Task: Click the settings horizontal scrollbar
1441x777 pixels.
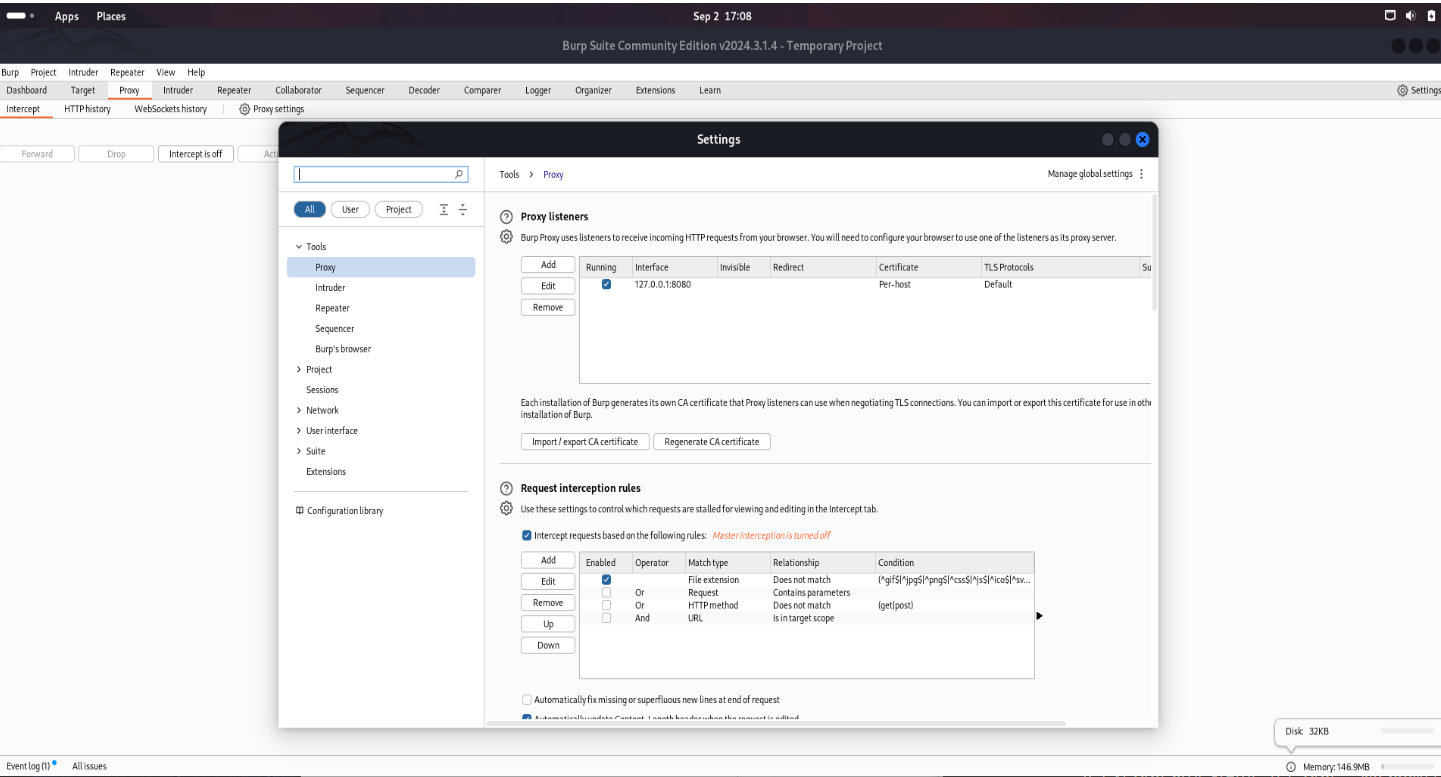Action: tap(775, 722)
